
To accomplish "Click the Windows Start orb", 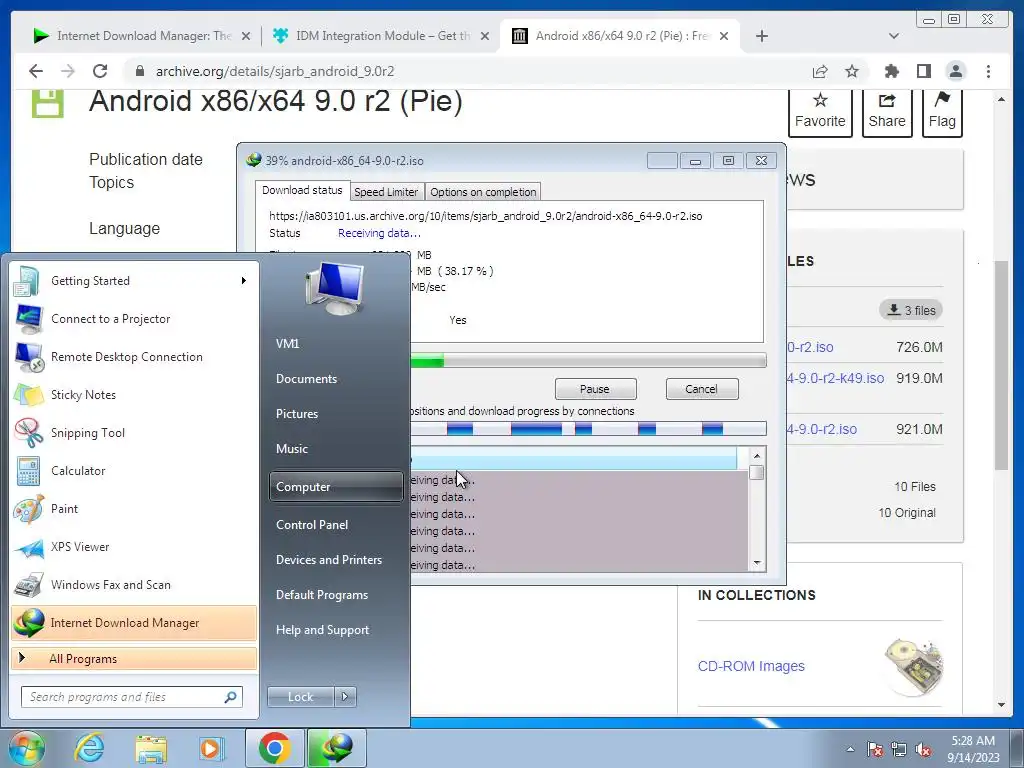I will [27, 748].
